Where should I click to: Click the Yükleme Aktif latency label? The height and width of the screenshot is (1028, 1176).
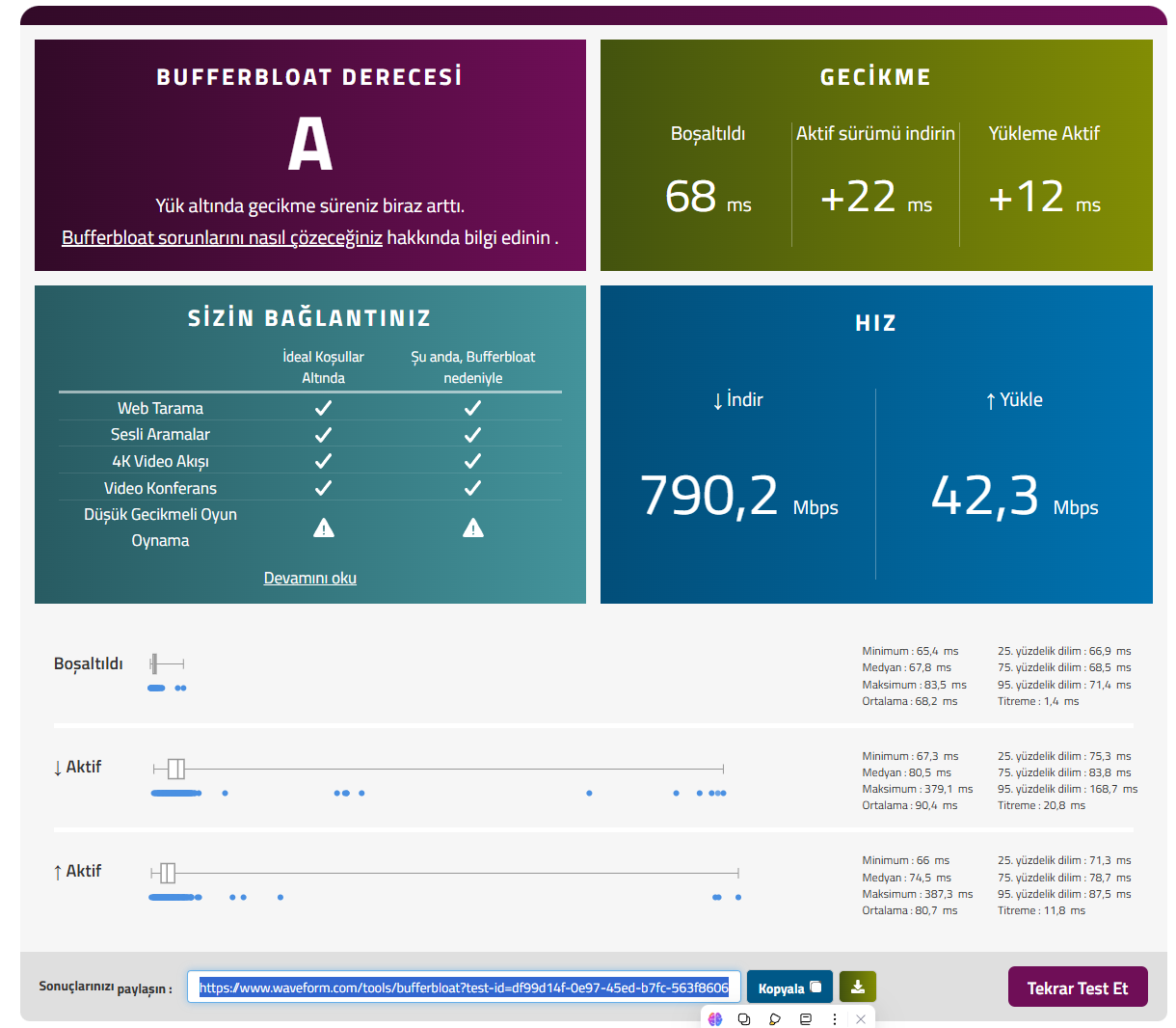1044,133
